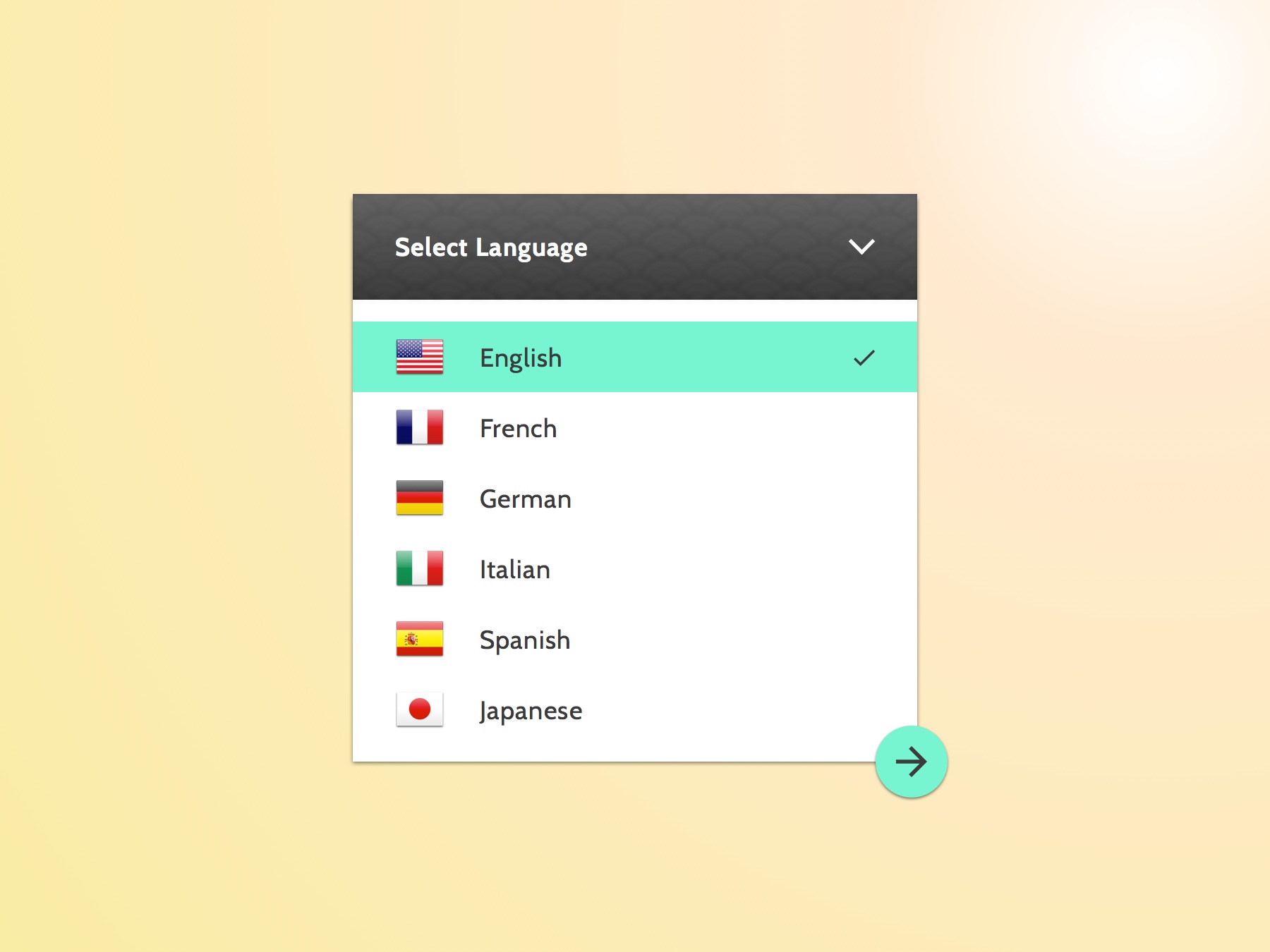Confirm selection with the green next button
The width and height of the screenshot is (1270, 952).
[912, 762]
